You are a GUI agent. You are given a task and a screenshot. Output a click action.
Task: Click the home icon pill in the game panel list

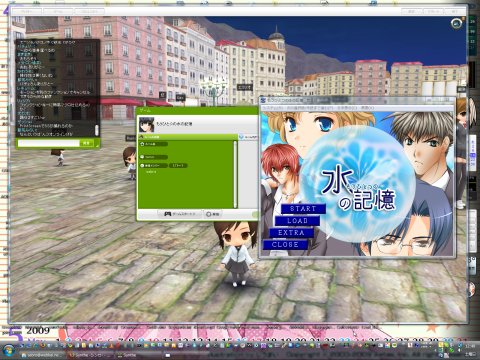(x=154, y=144)
